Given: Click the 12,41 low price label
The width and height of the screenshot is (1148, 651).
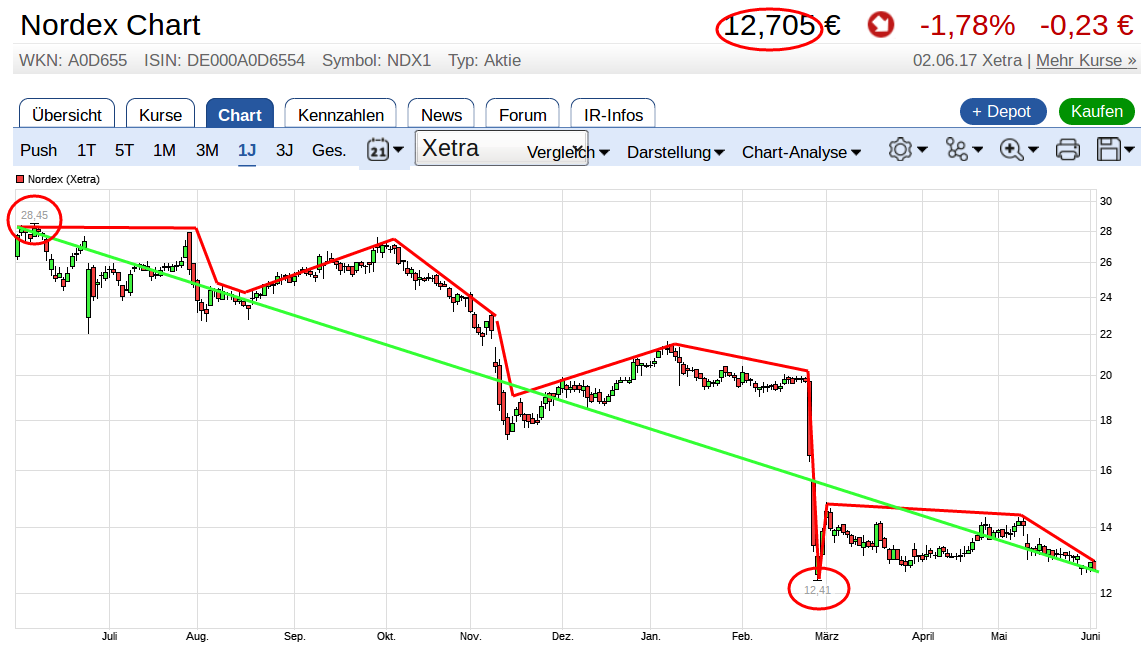Looking at the screenshot, I should pos(817,589).
